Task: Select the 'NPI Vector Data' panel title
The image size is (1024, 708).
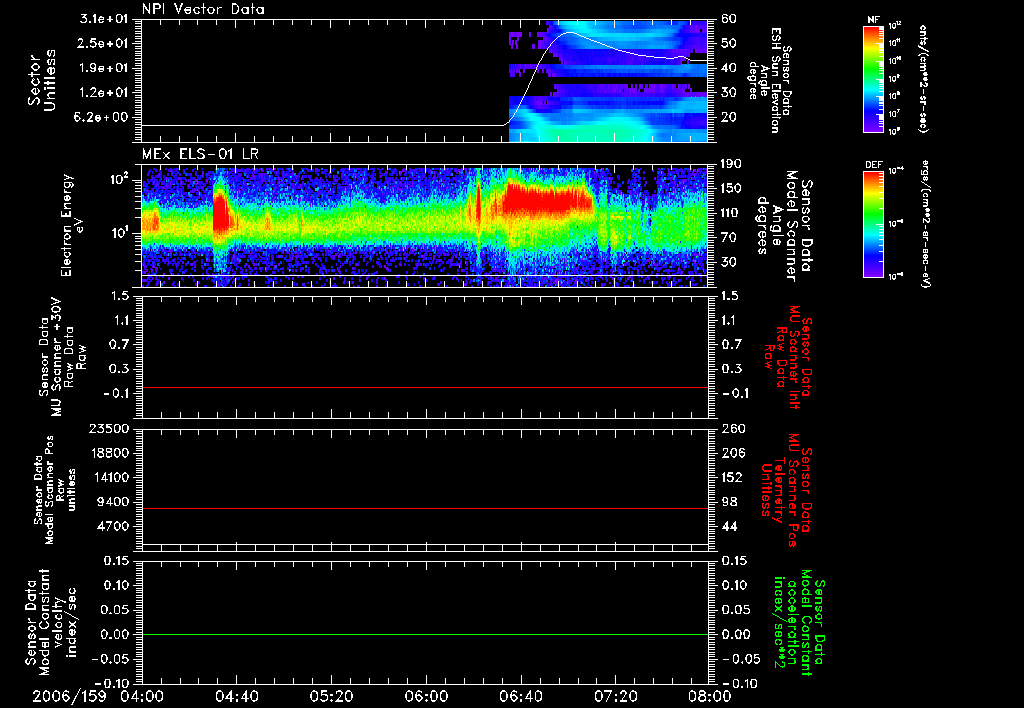Action: click(x=203, y=9)
